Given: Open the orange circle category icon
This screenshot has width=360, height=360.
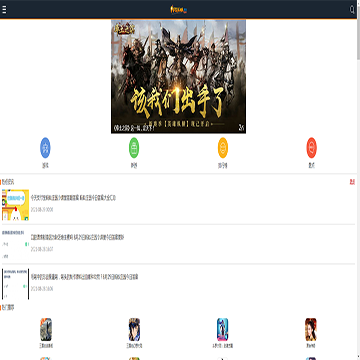Looking at the screenshot, I should point(223,148).
